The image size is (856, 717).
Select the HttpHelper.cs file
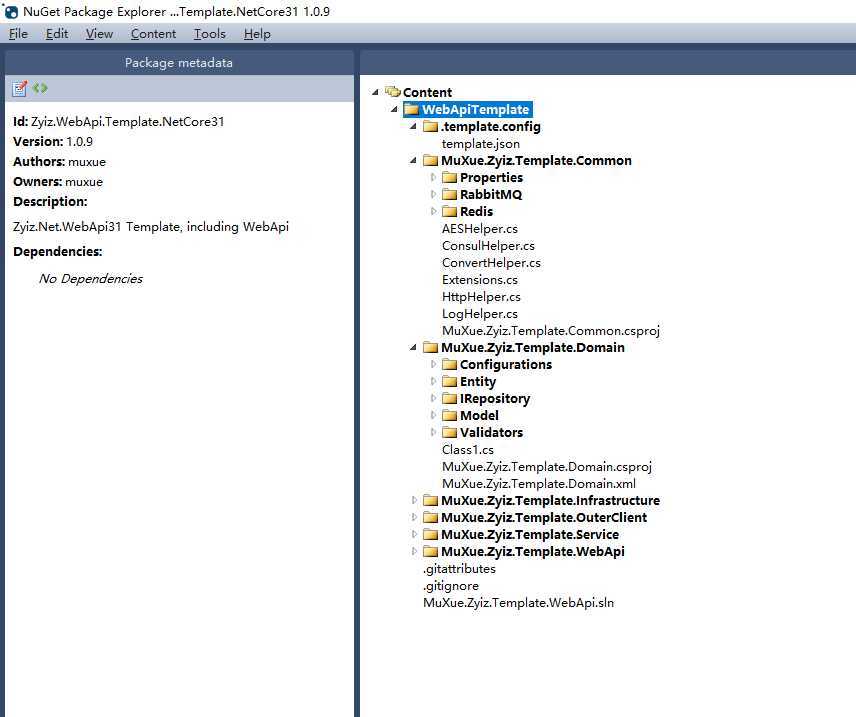point(482,297)
